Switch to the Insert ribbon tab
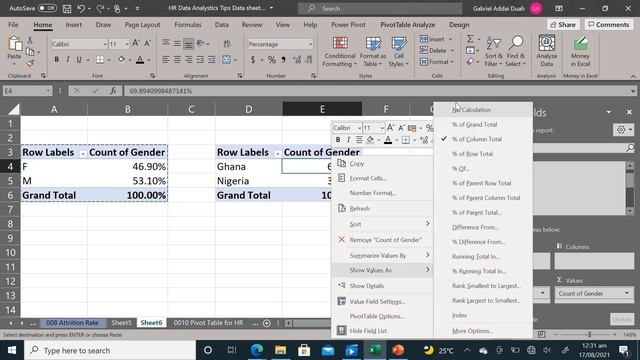Viewport: 640px width, 360px height. click(74, 25)
